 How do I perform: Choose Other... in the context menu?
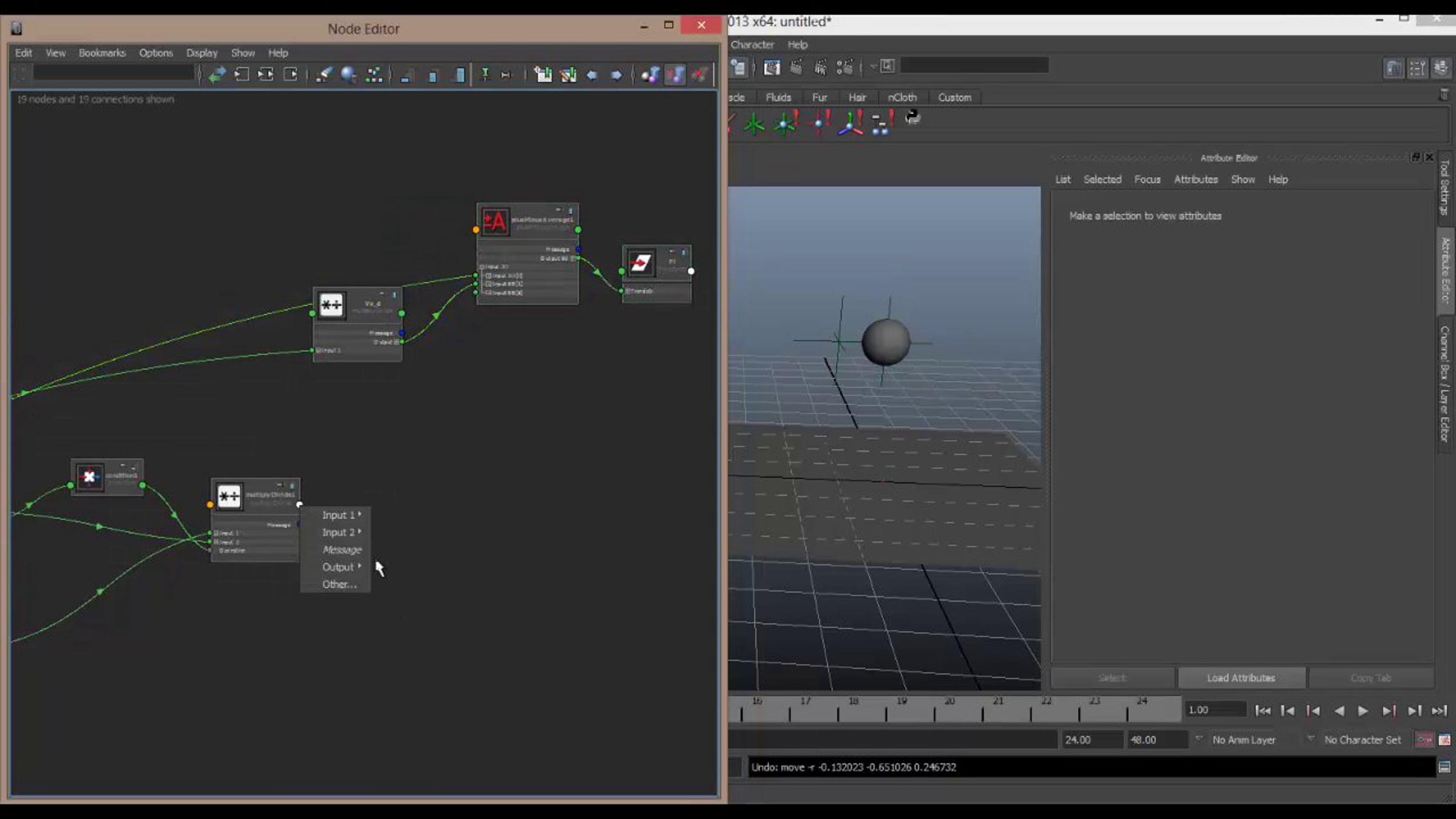click(x=336, y=584)
